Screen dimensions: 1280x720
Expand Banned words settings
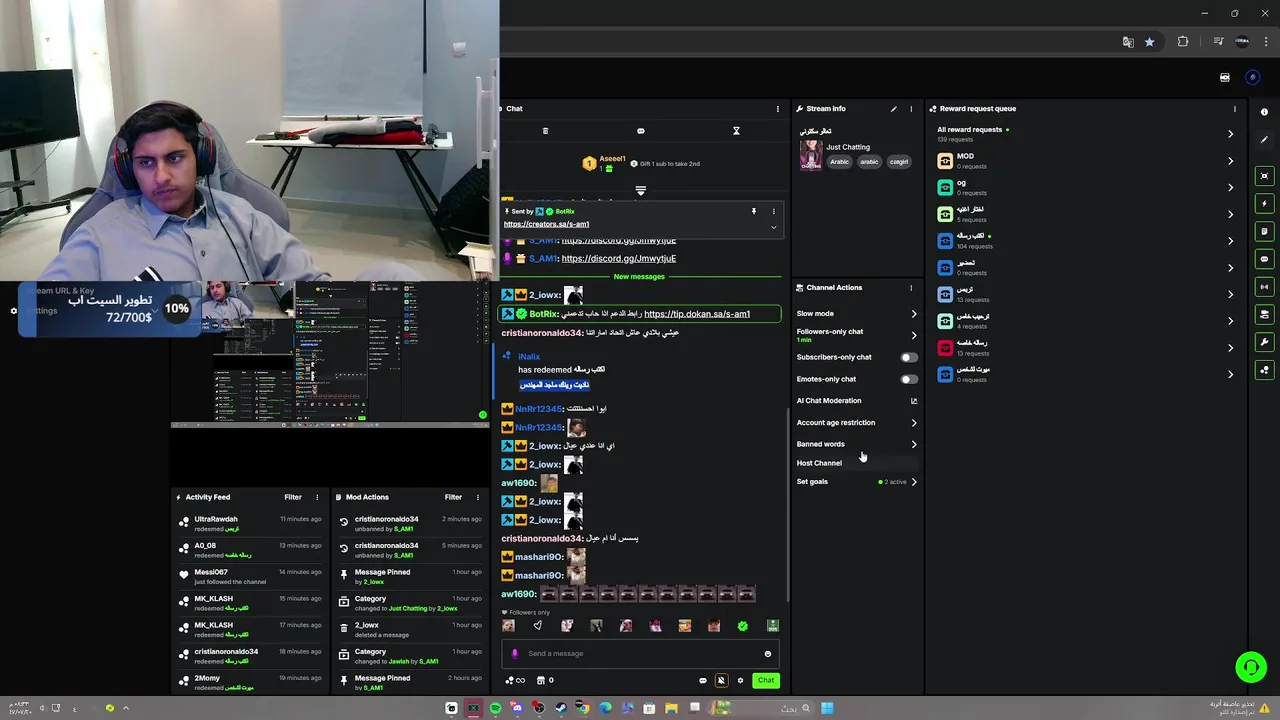click(913, 444)
